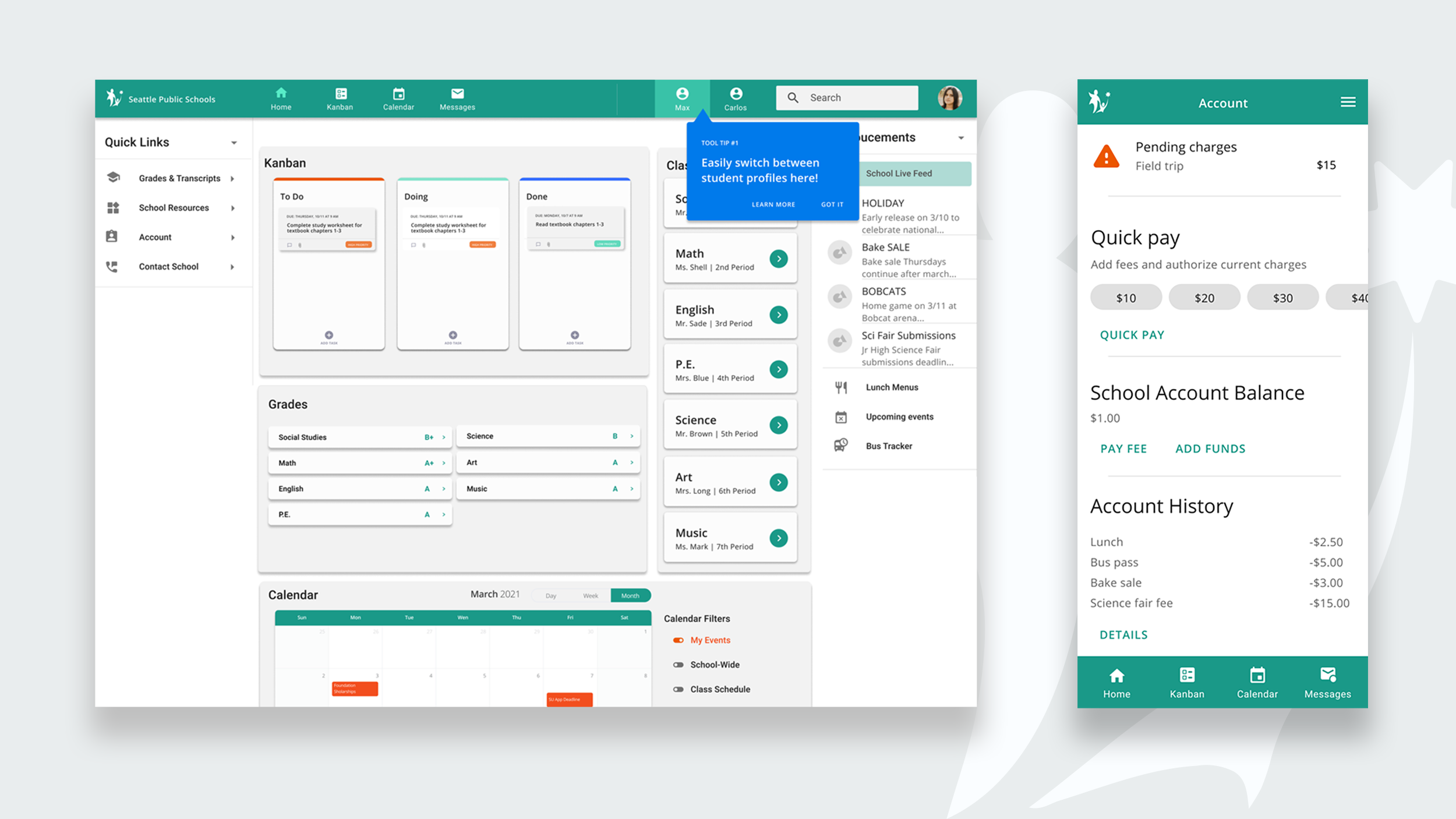Open Foundation Scholarships calendar event
The width and height of the screenshot is (1456, 819).
click(x=355, y=689)
